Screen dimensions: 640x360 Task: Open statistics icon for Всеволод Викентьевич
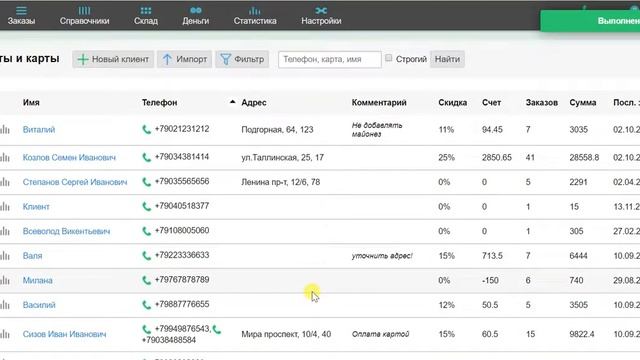tap(5, 231)
